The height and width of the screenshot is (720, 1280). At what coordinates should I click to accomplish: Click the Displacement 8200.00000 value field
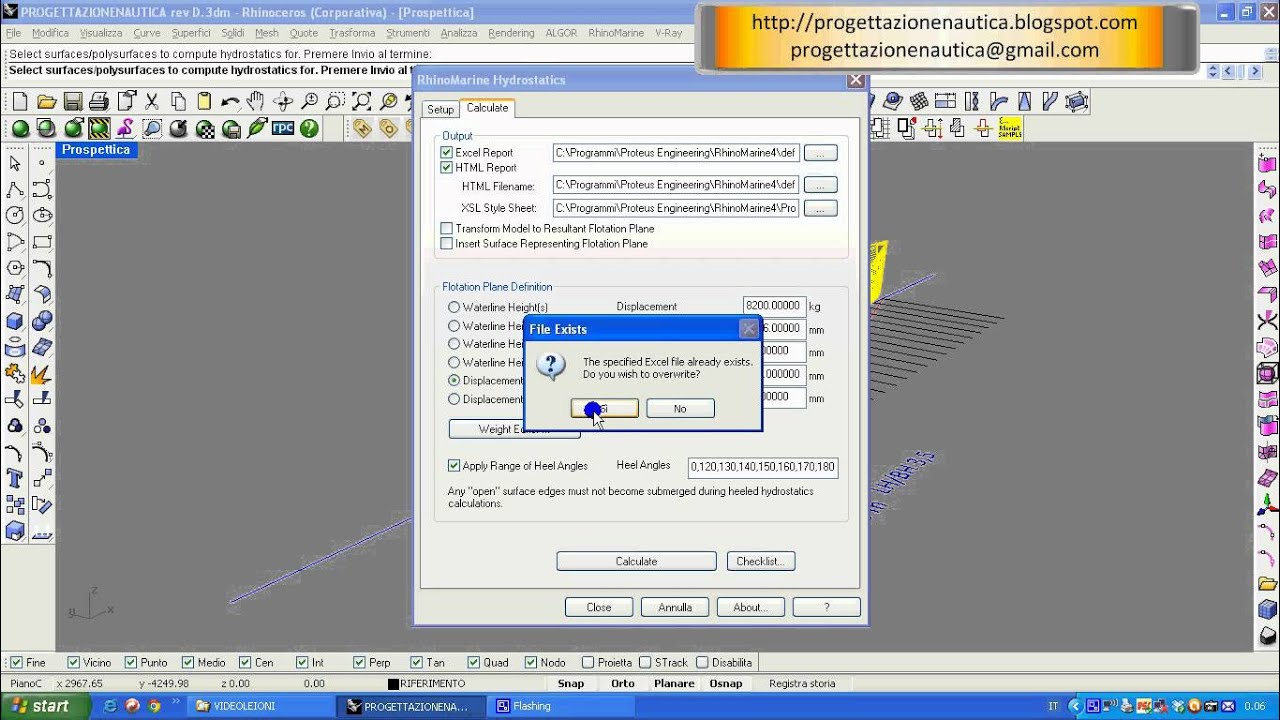point(775,306)
